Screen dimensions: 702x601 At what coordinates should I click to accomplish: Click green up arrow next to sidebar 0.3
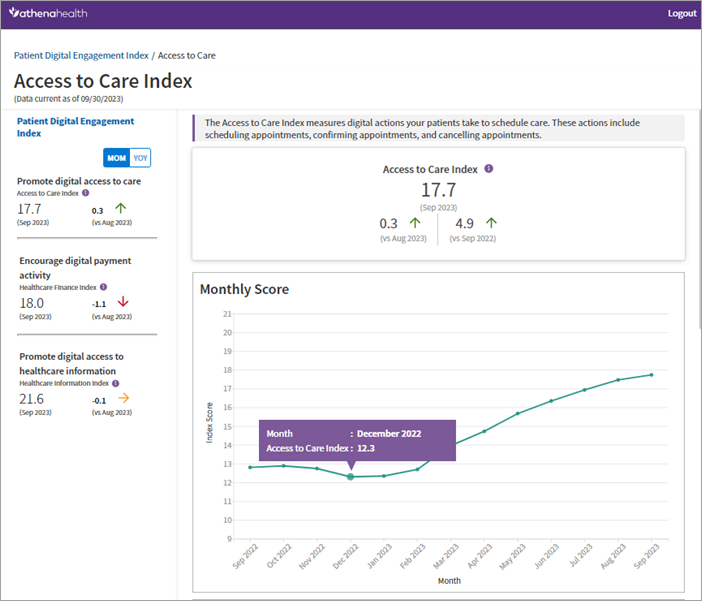click(x=121, y=208)
